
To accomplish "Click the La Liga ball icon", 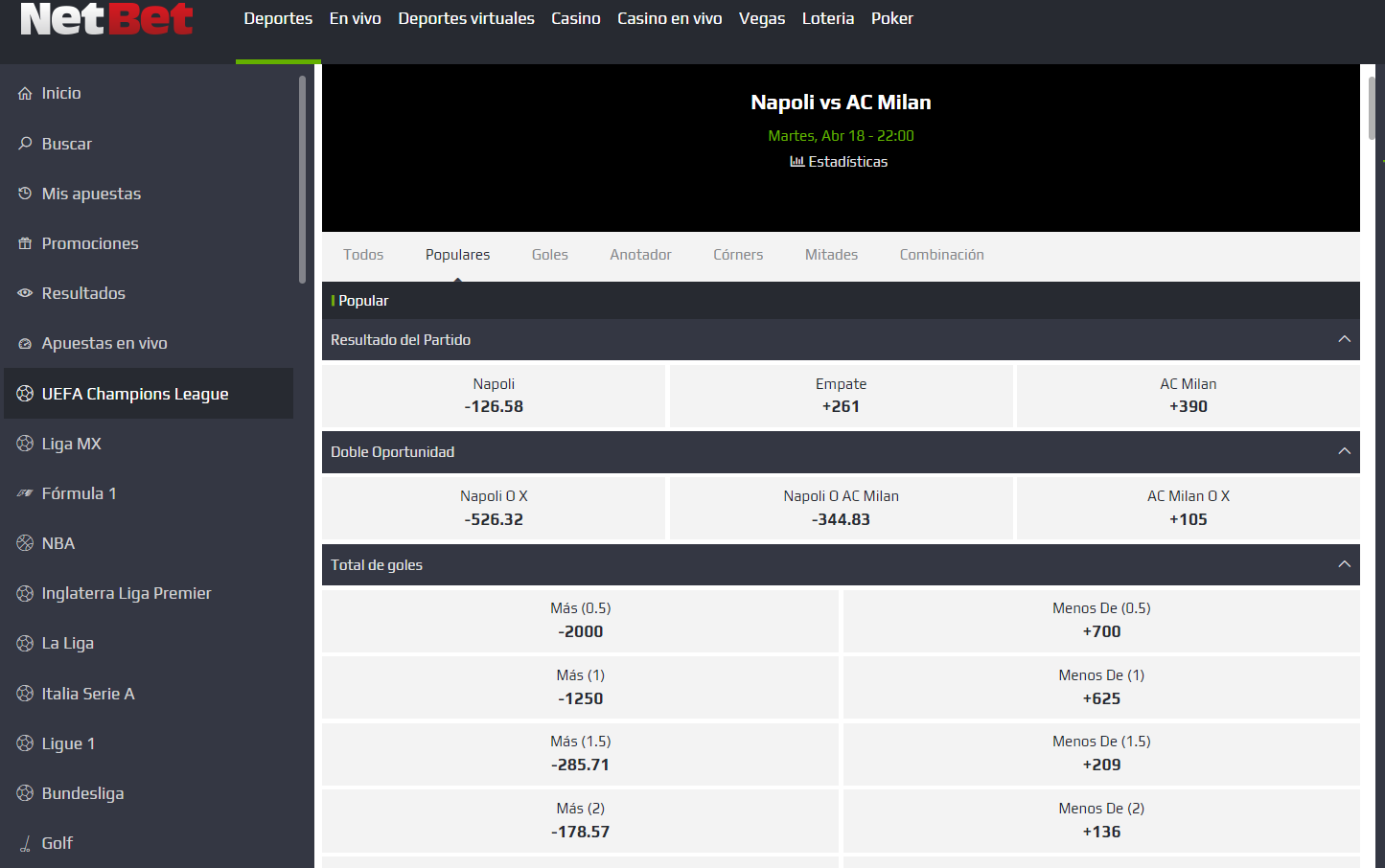I will tap(25, 643).
